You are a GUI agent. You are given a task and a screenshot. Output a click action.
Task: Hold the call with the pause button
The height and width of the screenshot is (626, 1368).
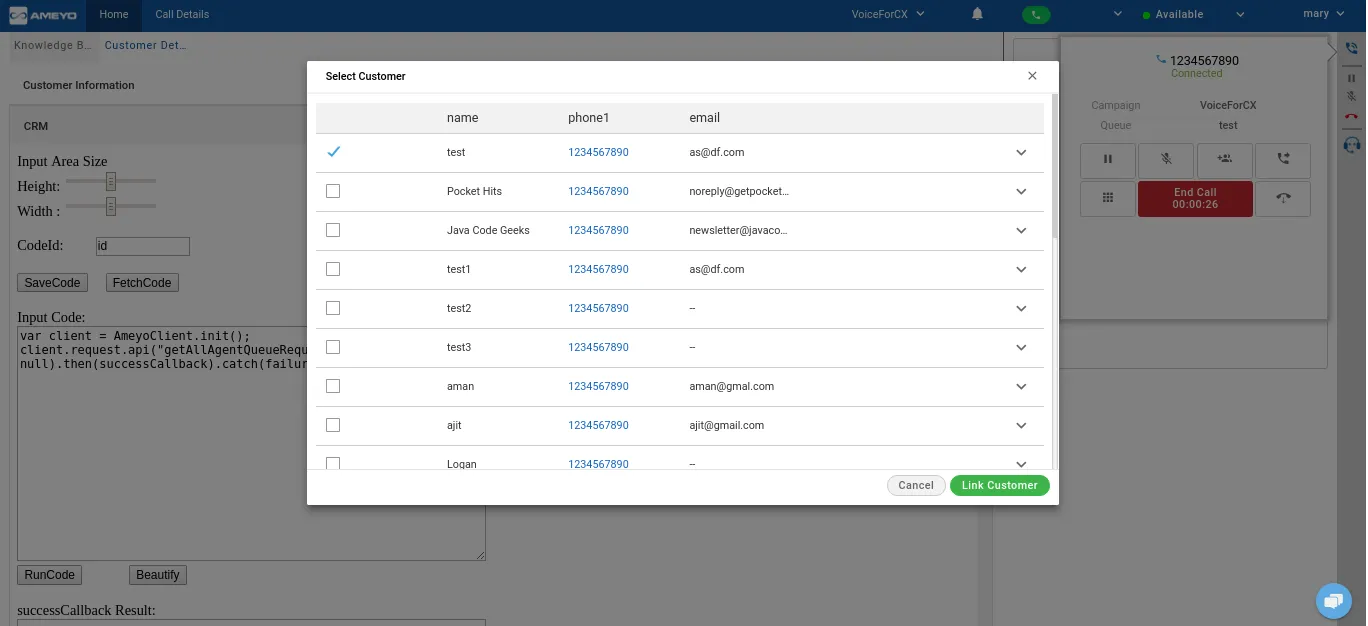tap(1108, 159)
